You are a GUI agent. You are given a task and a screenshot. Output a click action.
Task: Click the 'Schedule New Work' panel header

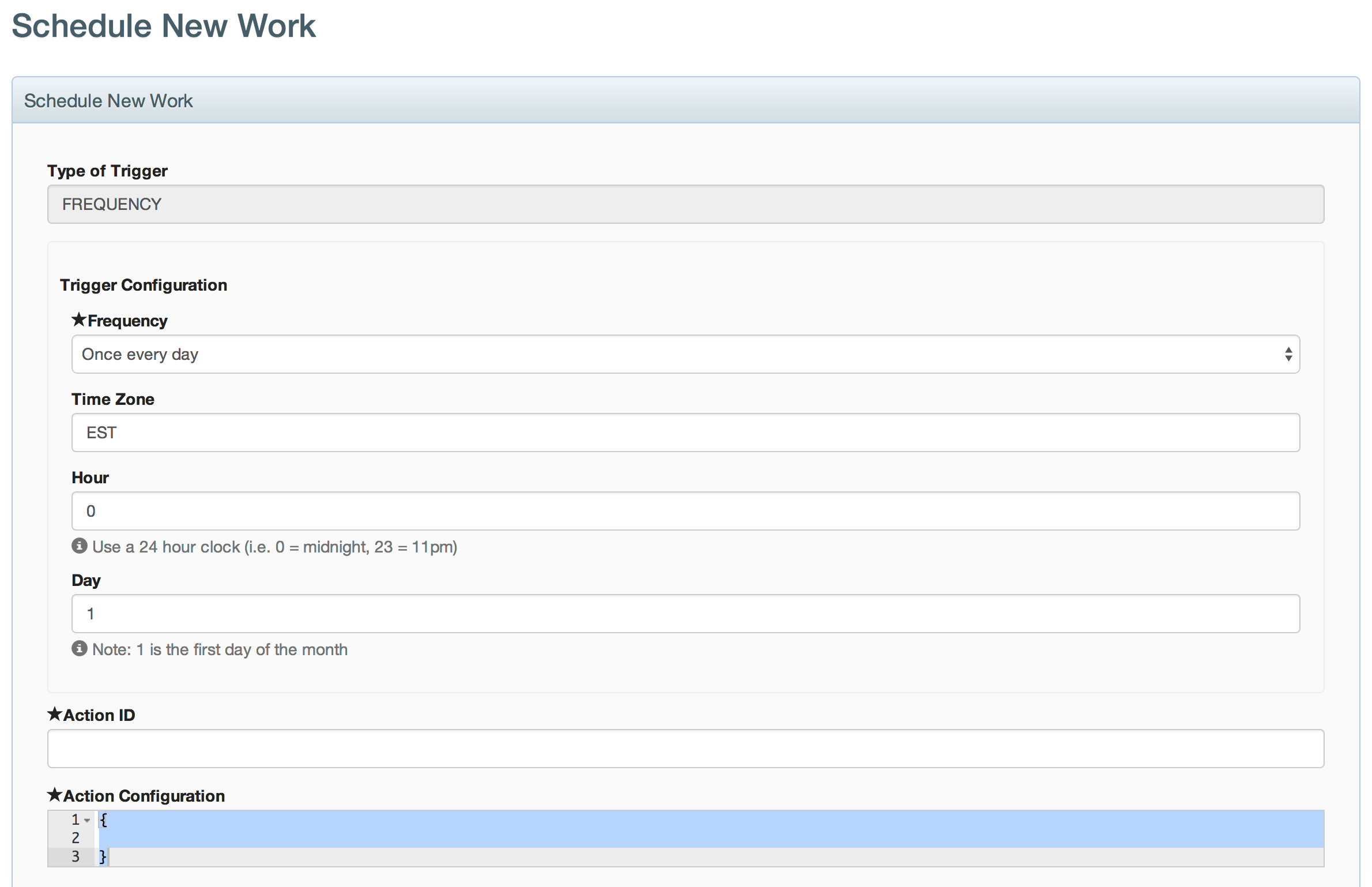coord(108,101)
